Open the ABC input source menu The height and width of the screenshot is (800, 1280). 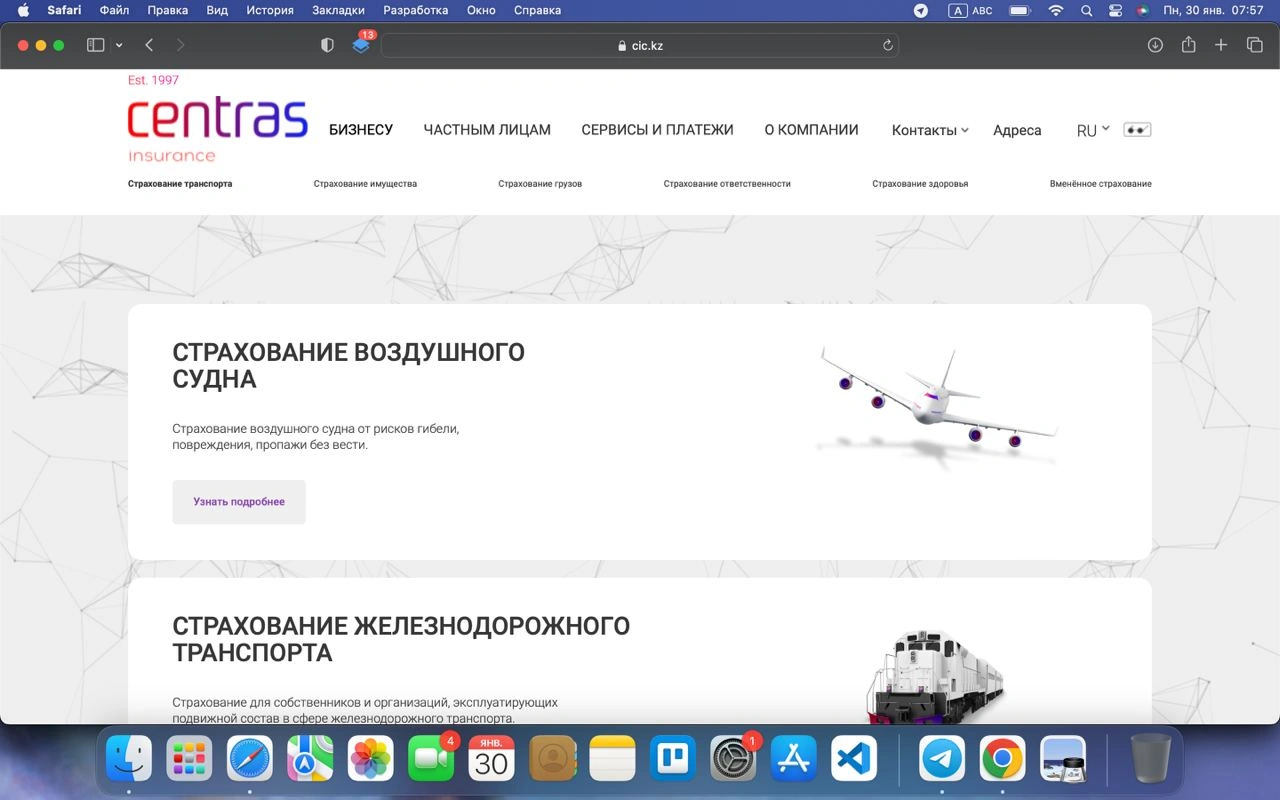[970, 10]
